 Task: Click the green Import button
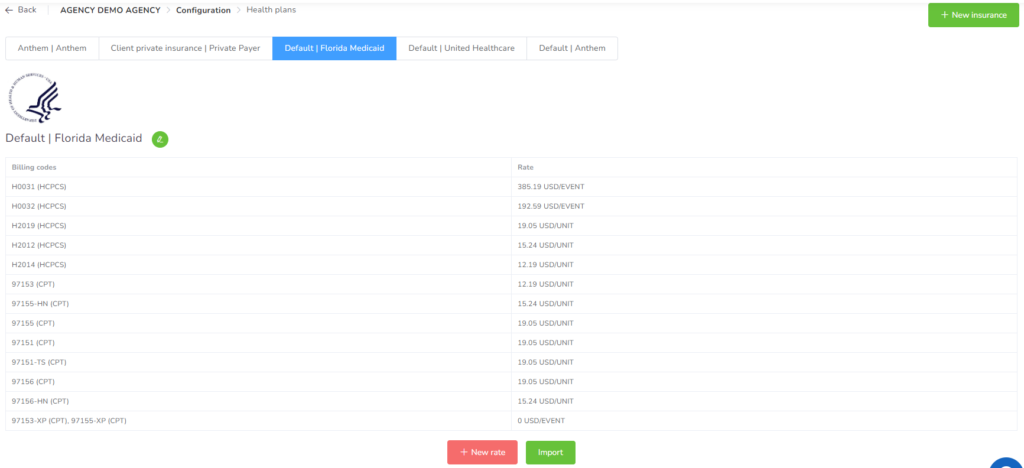pos(551,452)
